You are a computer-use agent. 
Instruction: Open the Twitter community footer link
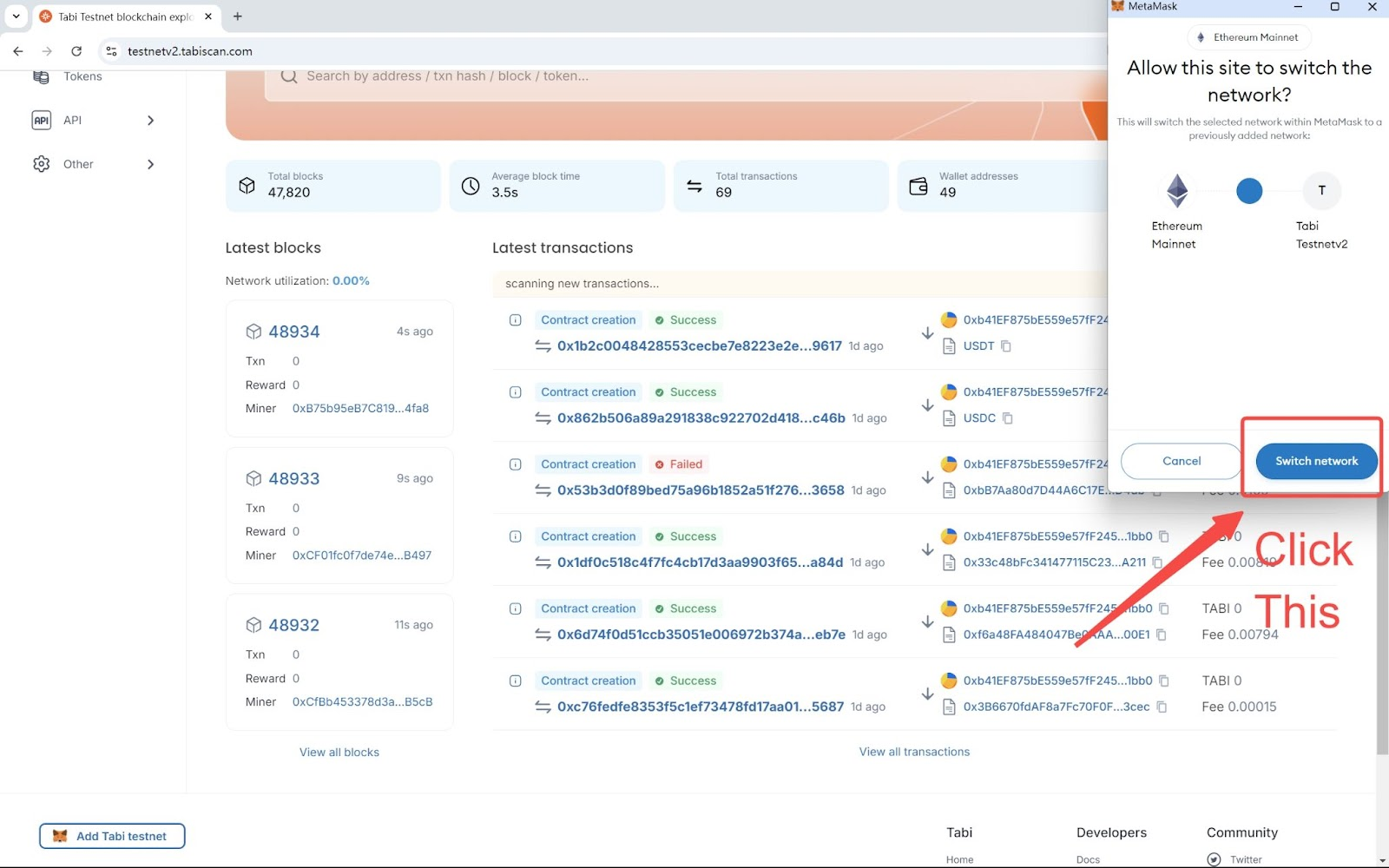[1246, 859]
